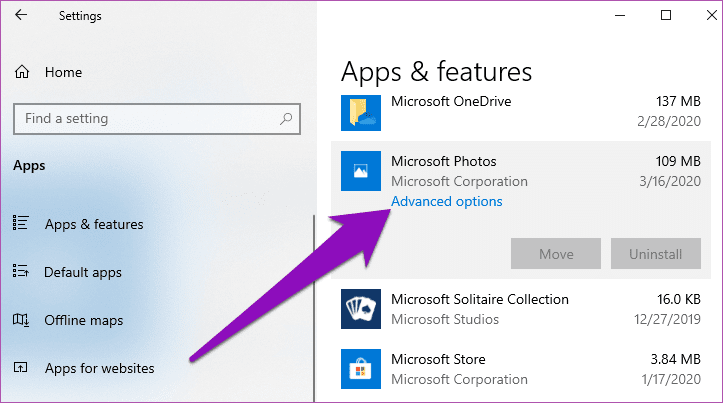The width and height of the screenshot is (723, 403).
Task: Click the 3/16/2020 install date
Action: pyautogui.click(x=670, y=181)
